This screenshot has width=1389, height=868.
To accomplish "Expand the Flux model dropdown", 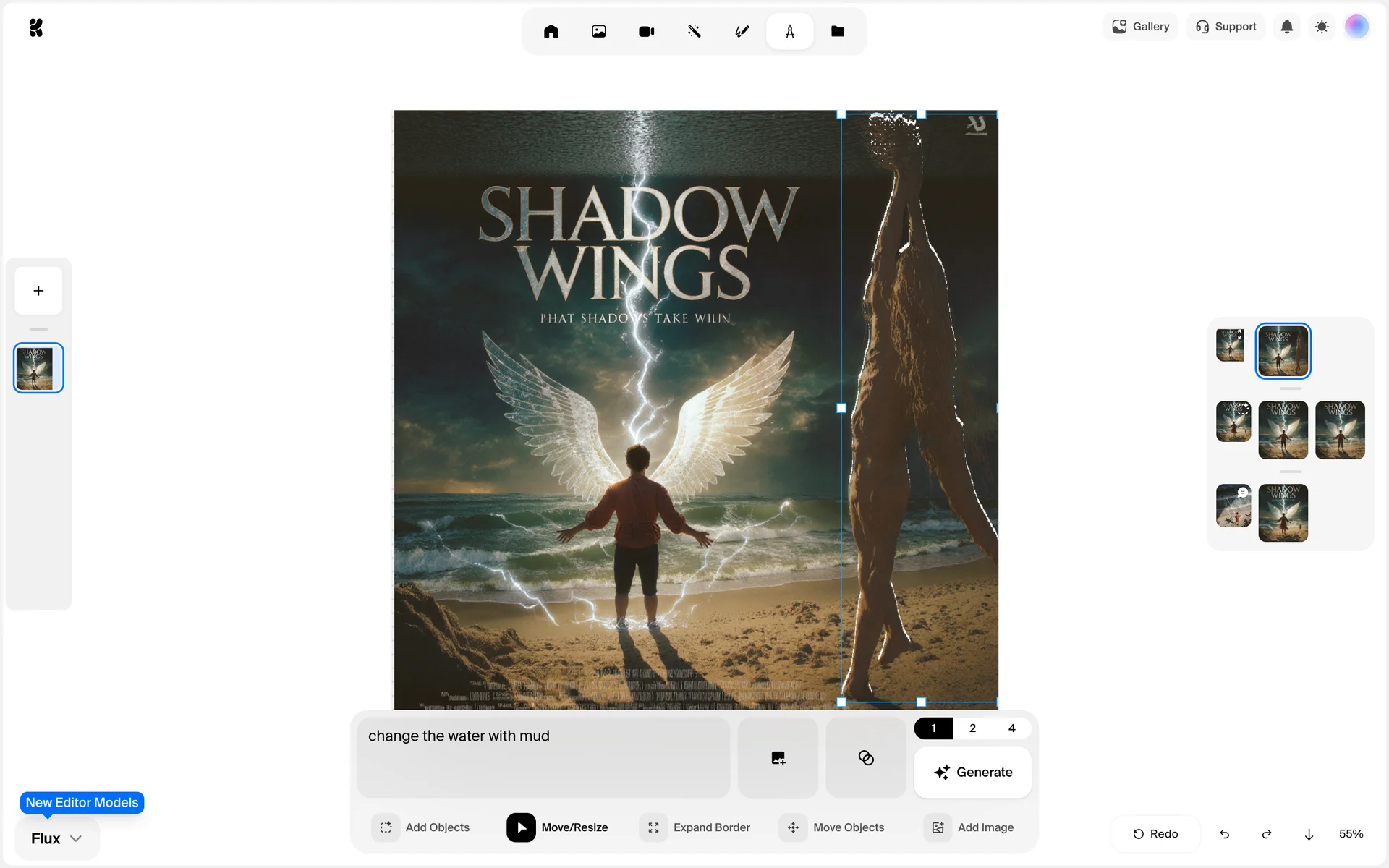I will click(56, 838).
